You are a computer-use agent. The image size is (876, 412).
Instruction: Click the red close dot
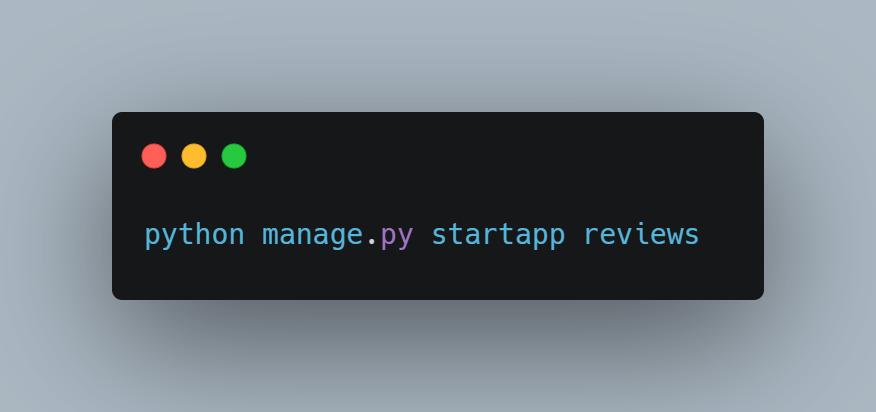click(x=154, y=156)
